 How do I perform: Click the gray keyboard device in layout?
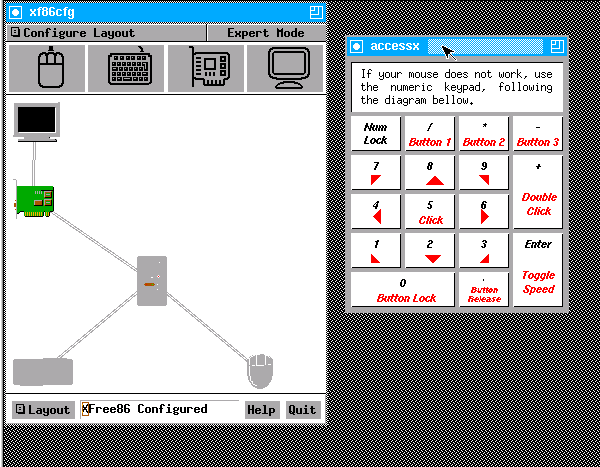point(43,372)
